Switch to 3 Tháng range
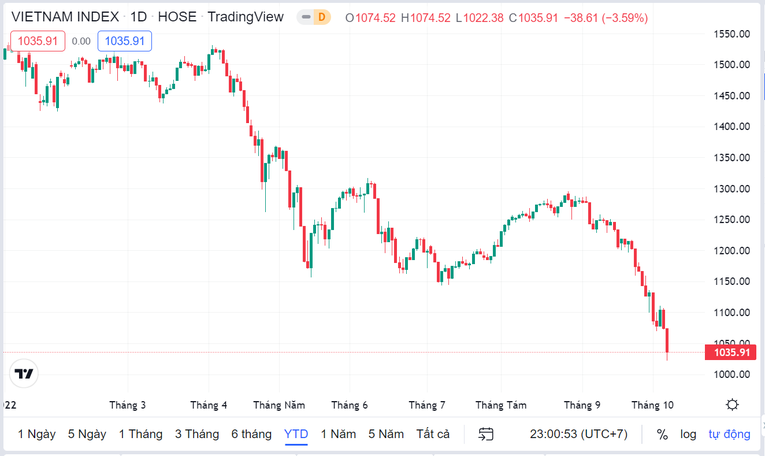The image size is (765, 456). click(x=197, y=434)
